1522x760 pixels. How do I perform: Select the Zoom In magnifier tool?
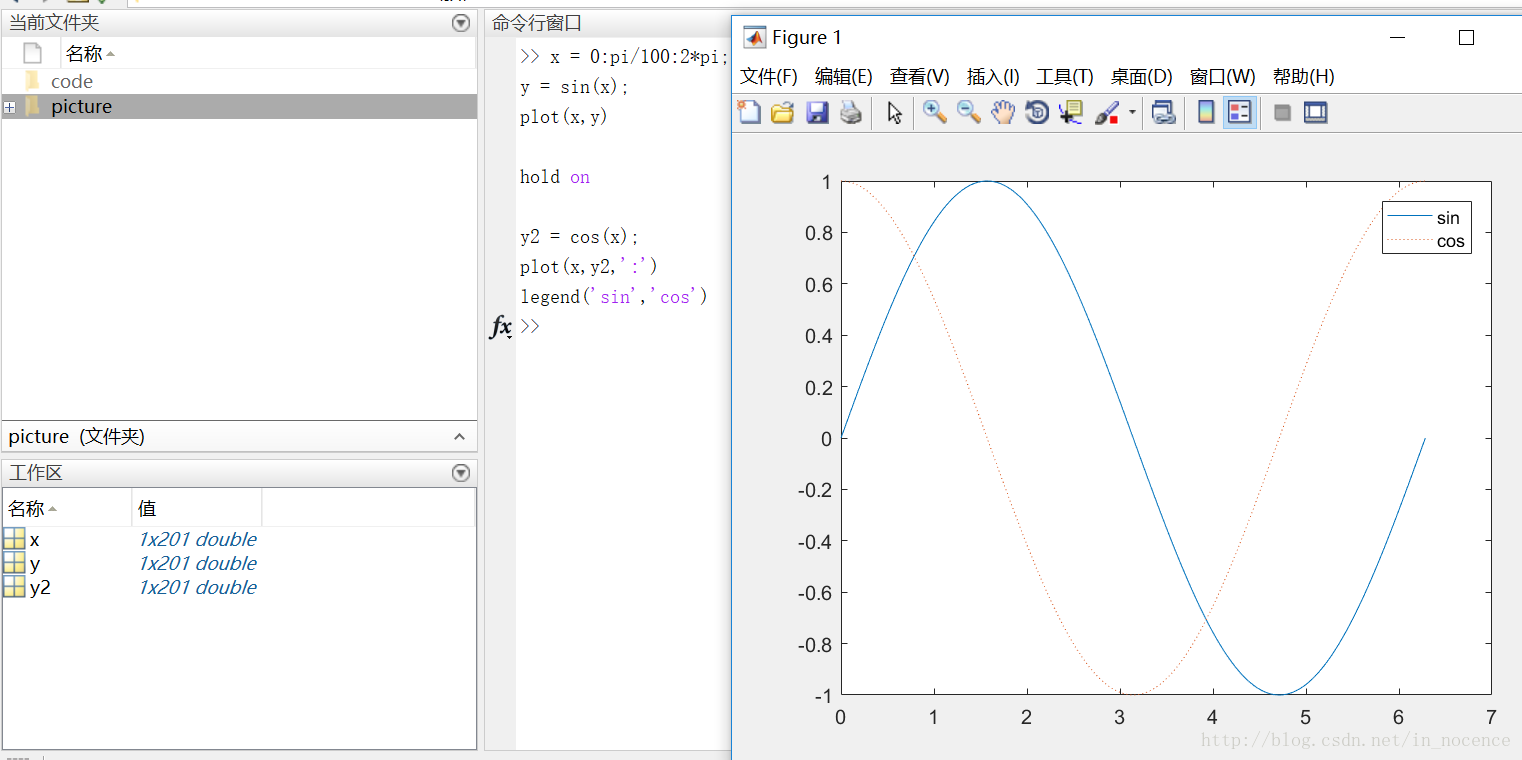[935, 113]
